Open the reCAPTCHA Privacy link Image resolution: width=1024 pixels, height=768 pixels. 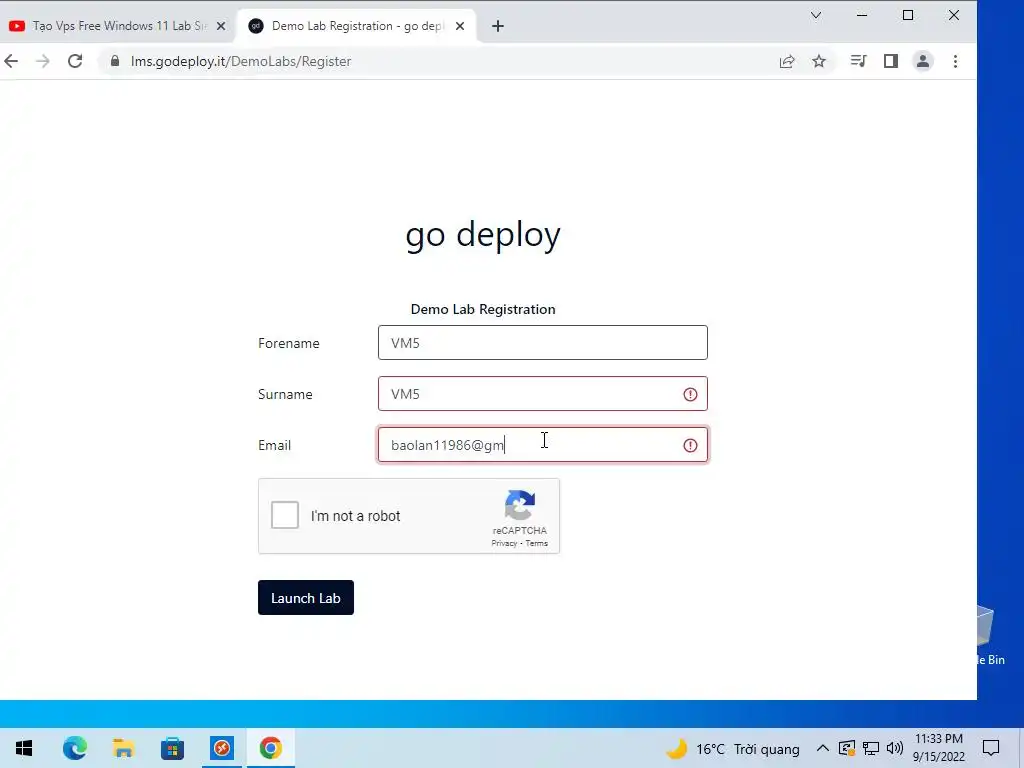(504, 543)
